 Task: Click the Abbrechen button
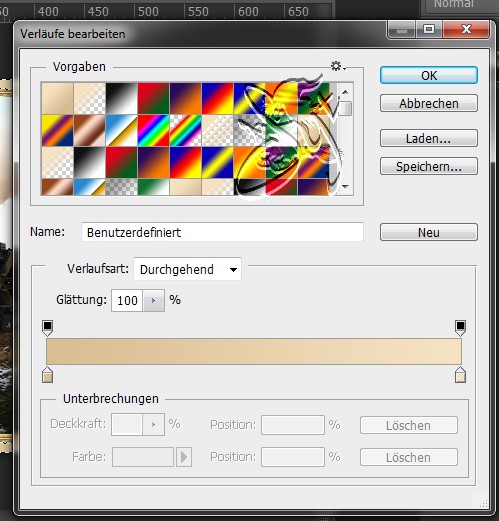point(429,103)
